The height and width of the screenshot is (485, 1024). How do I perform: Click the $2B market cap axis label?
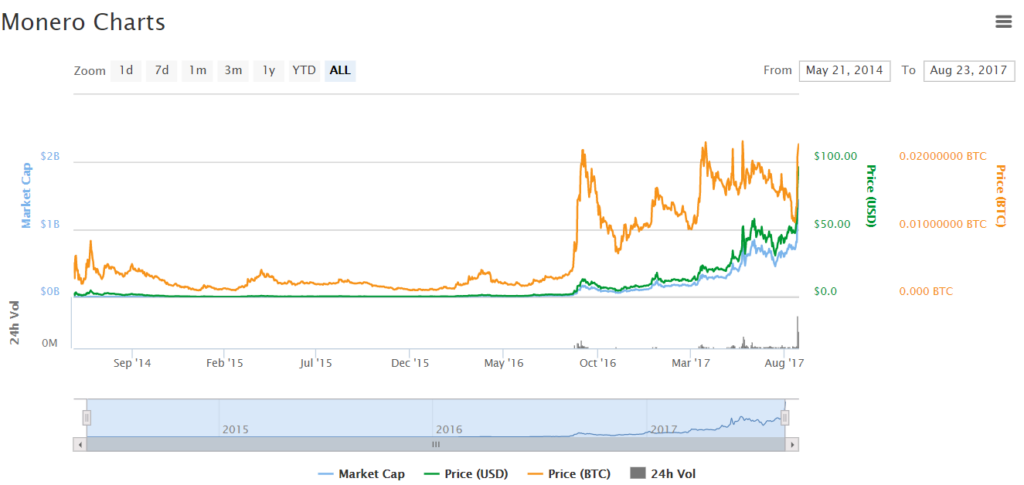(x=50, y=156)
